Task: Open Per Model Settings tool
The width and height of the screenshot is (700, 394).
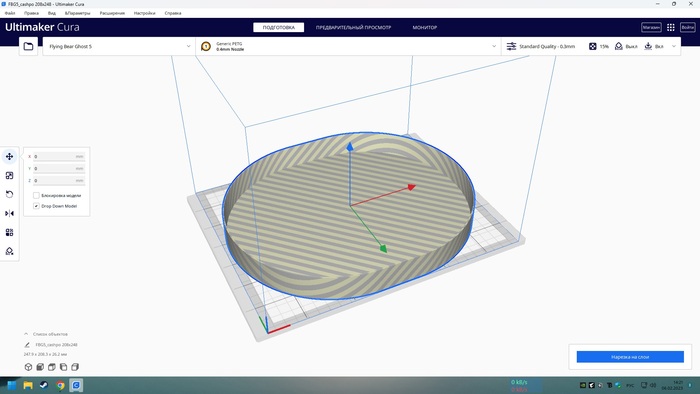Action: tap(9, 232)
